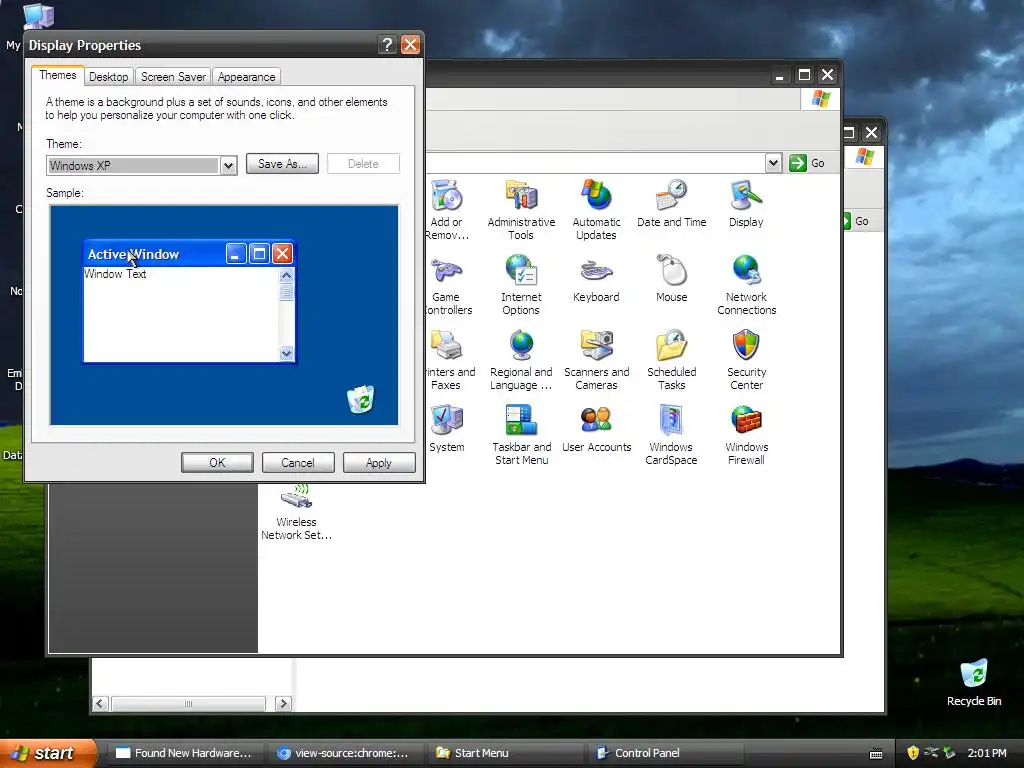Click the Go arrow button in Control Panel
This screenshot has height=768, width=1024.
[797, 163]
